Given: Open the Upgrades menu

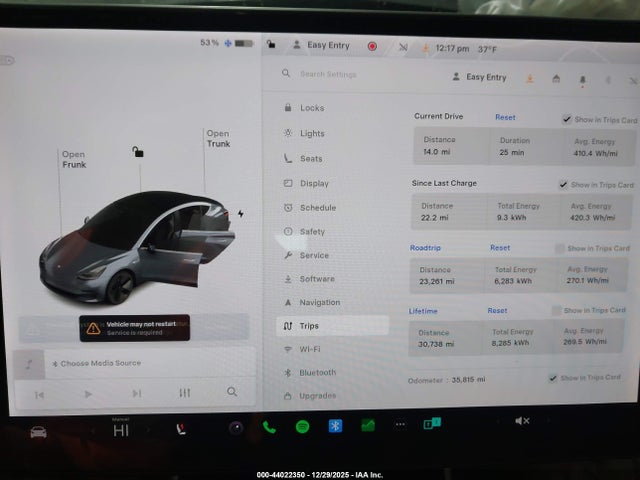Looking at the screenshot, I should point(310,396).
